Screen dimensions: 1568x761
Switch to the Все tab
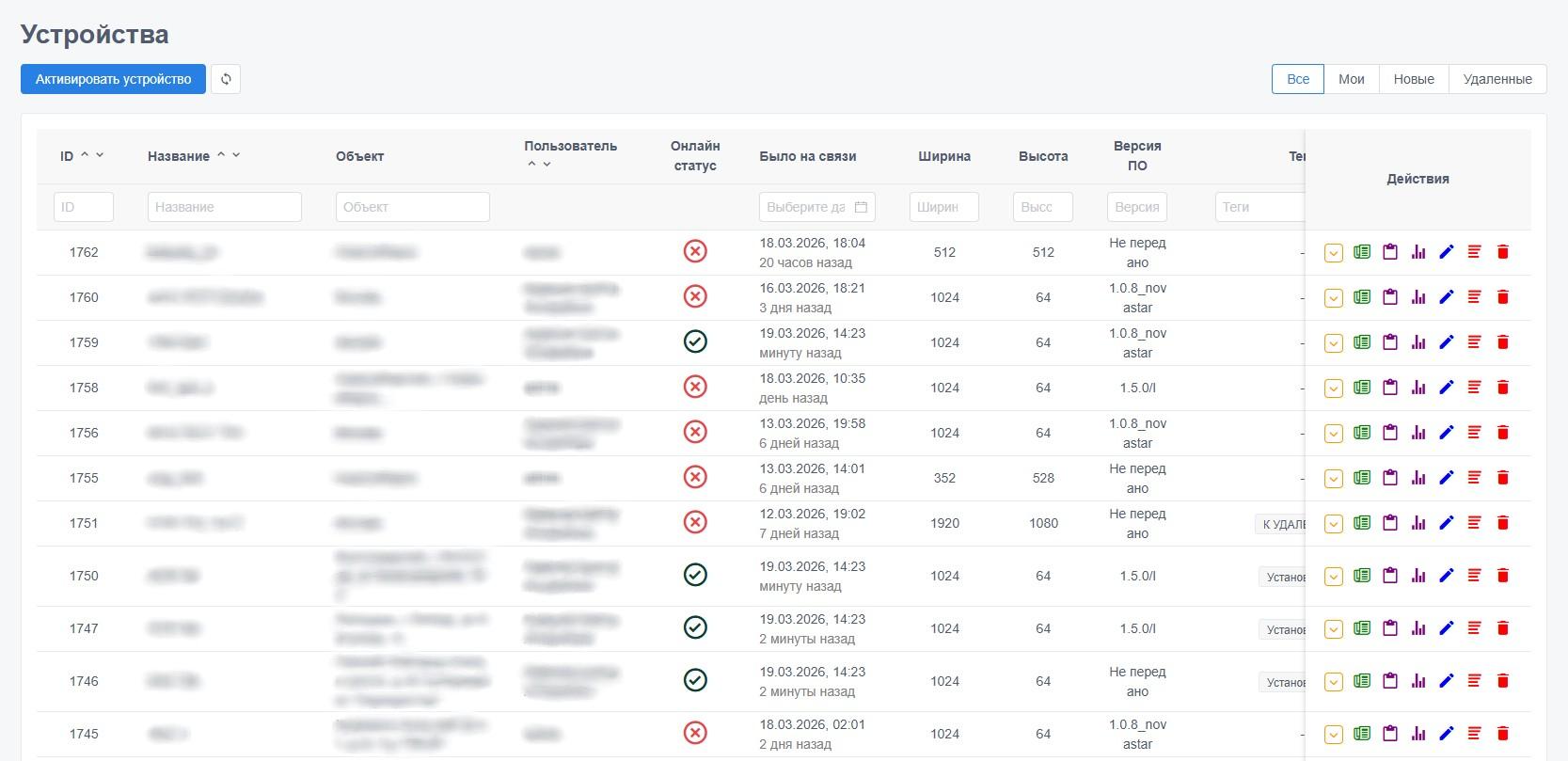click(1298, 79)
